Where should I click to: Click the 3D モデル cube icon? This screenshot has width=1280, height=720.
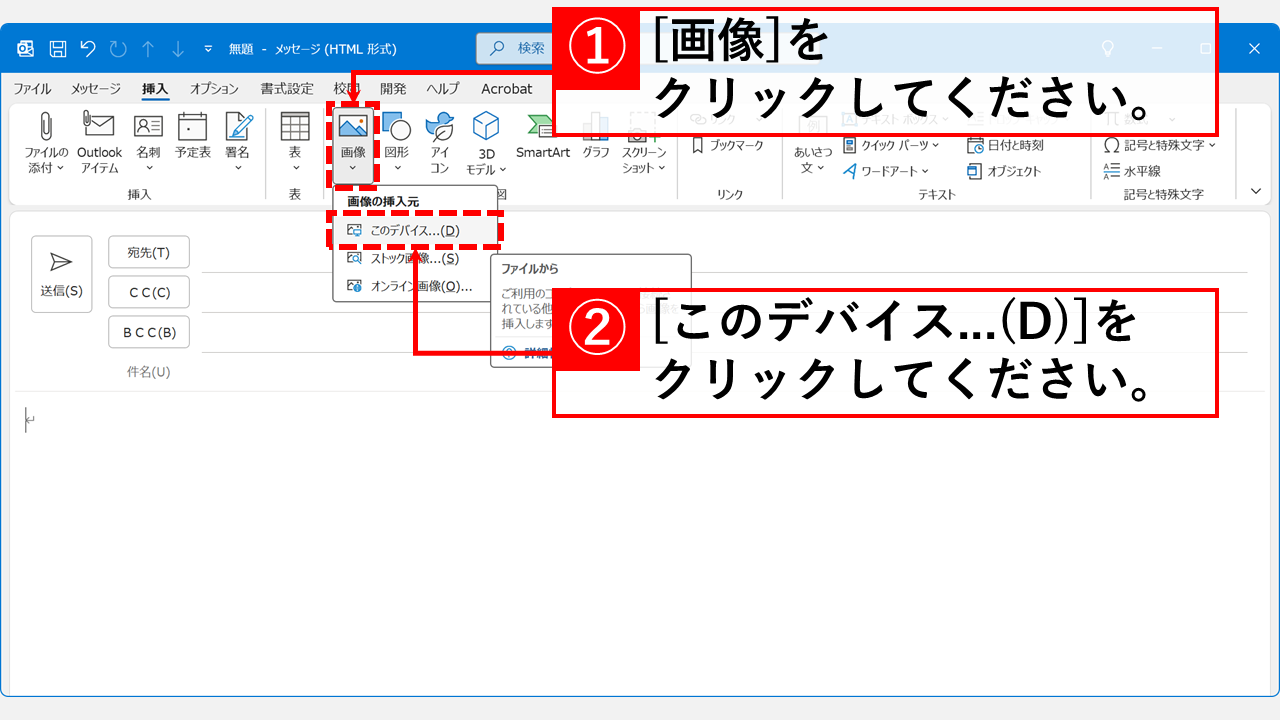(486, 127)
